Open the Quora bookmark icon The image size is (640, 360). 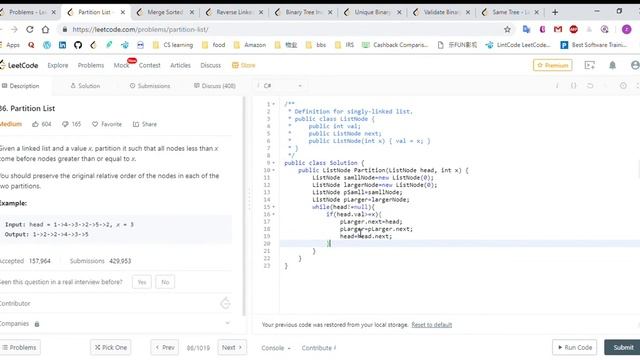coord(31,45)
